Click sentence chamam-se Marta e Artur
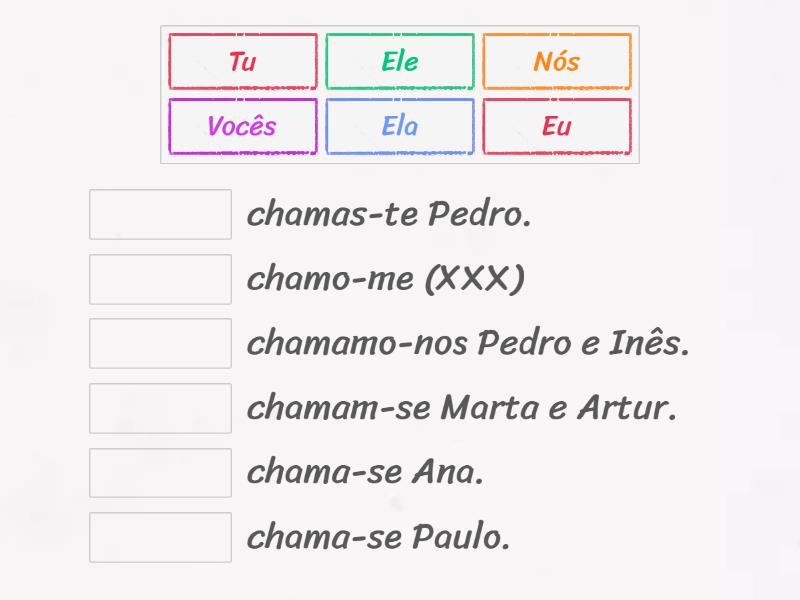Viewport: 800px width, 600px height. tap(462, 408)
